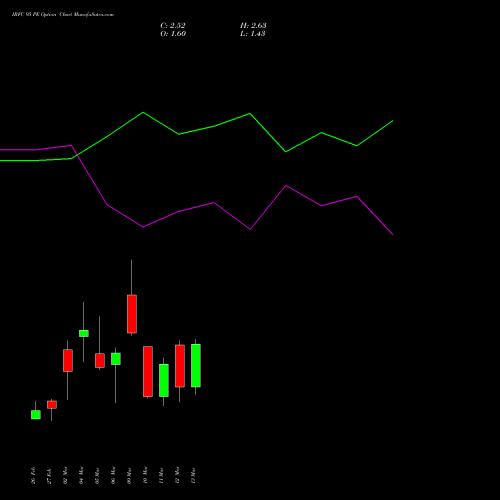Viewport: 500px width, 500px height.
Task: Click the small green candlestick for 04 Mar
Action: [x=84, y=333]
